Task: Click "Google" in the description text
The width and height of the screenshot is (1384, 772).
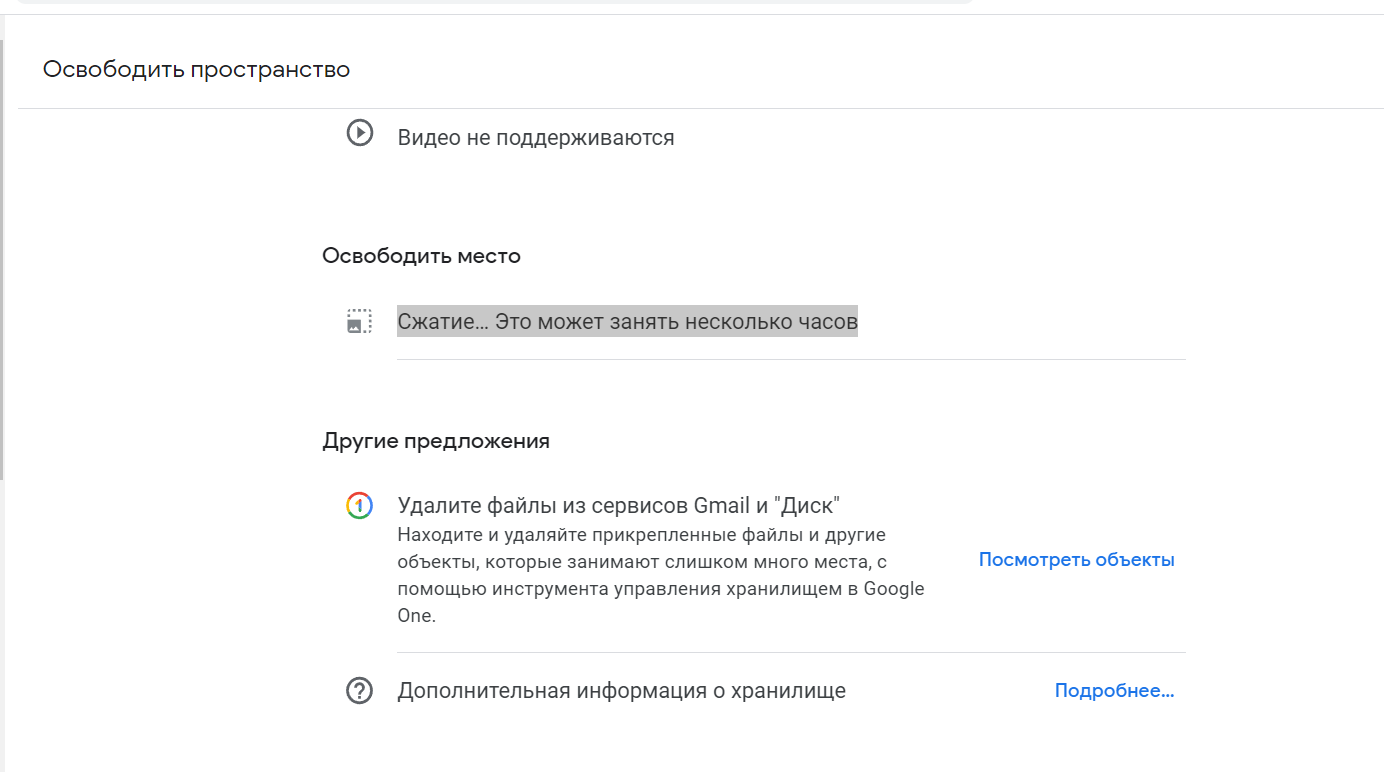Action: 894,589
